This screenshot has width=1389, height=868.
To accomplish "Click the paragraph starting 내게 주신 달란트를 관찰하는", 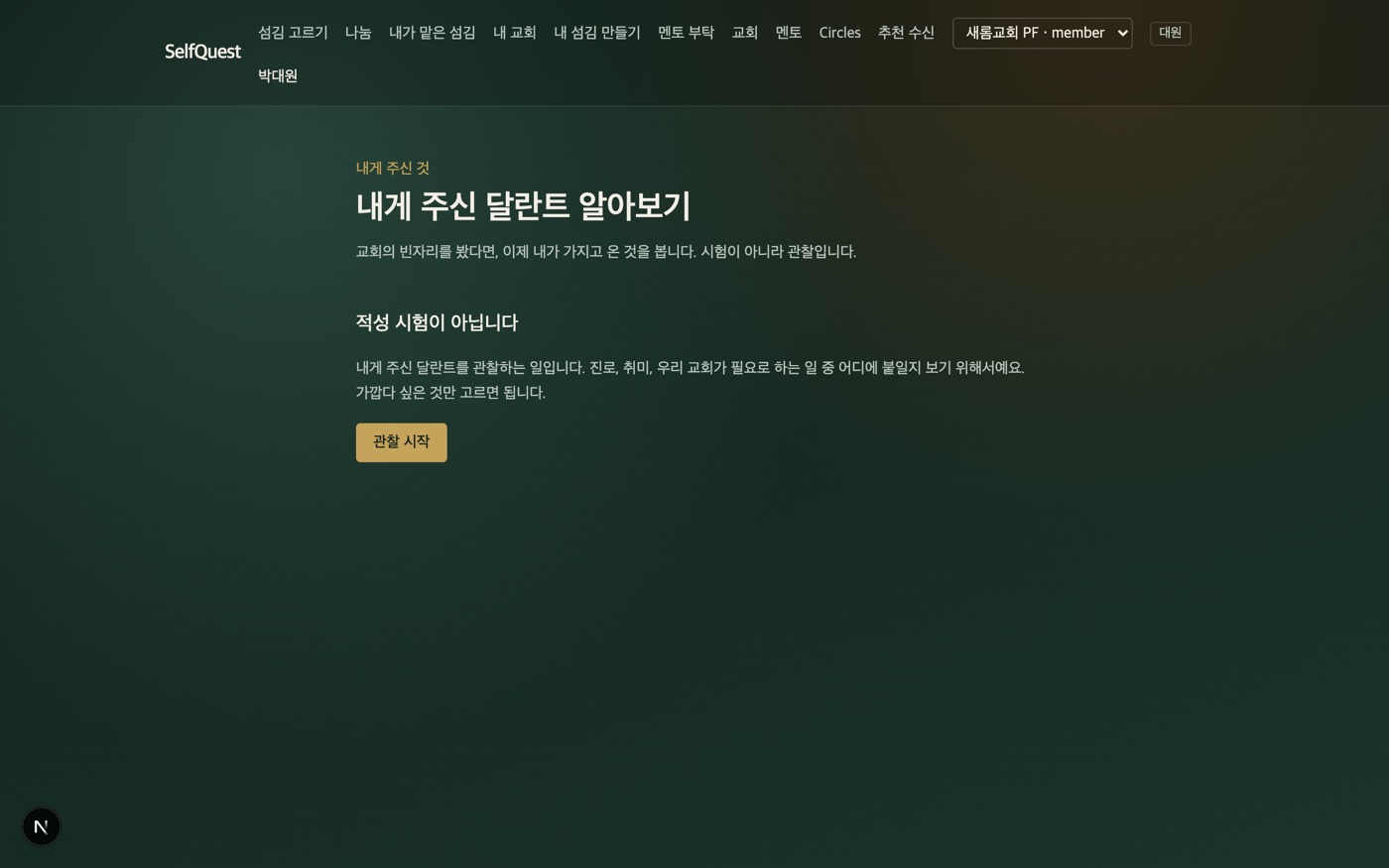I will [691, 380].
